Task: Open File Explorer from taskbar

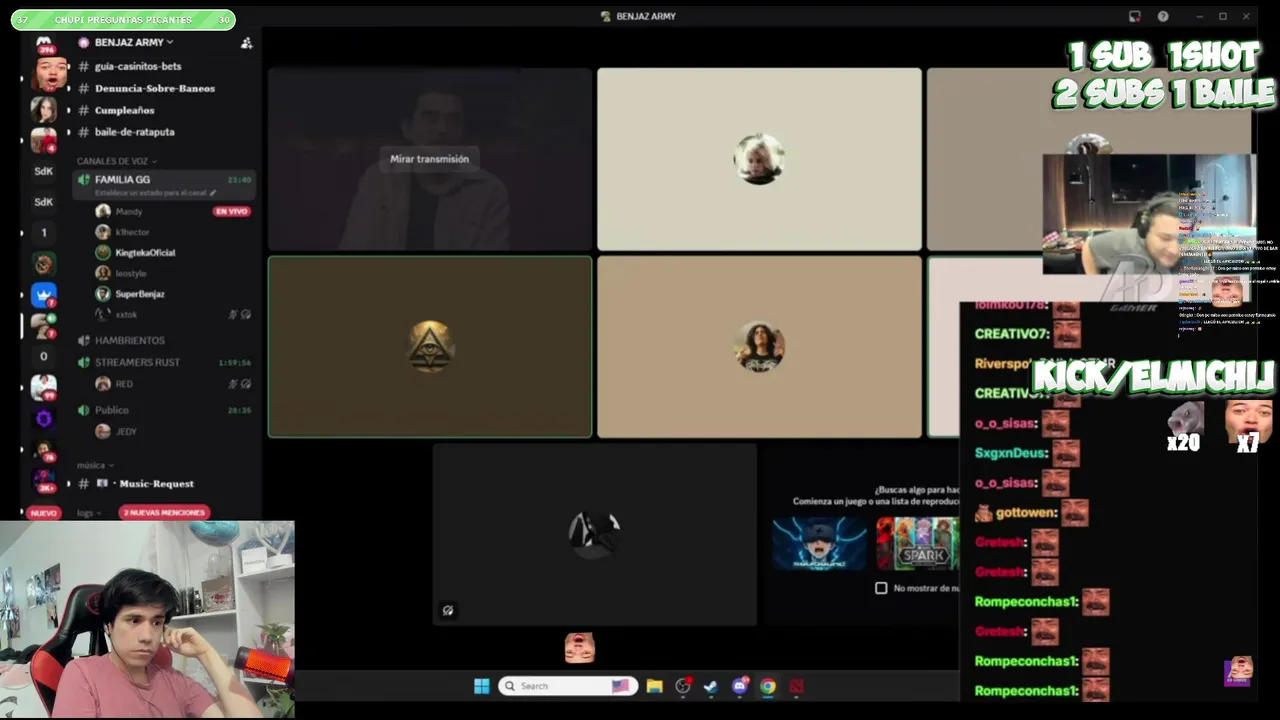Action: click(x=654, y=686)
